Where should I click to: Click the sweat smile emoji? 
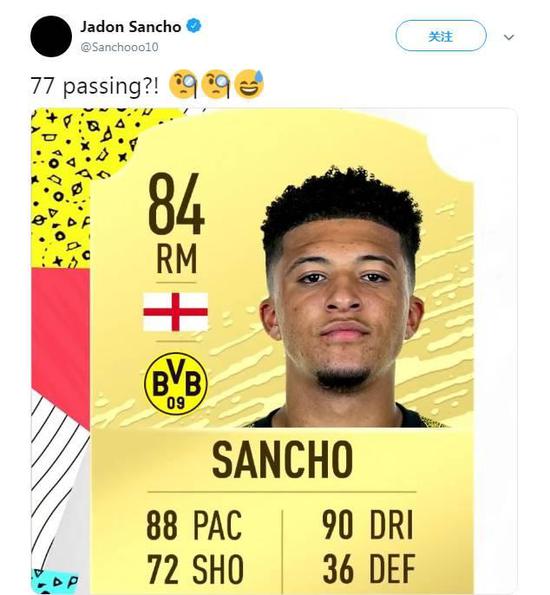[249, 83]
